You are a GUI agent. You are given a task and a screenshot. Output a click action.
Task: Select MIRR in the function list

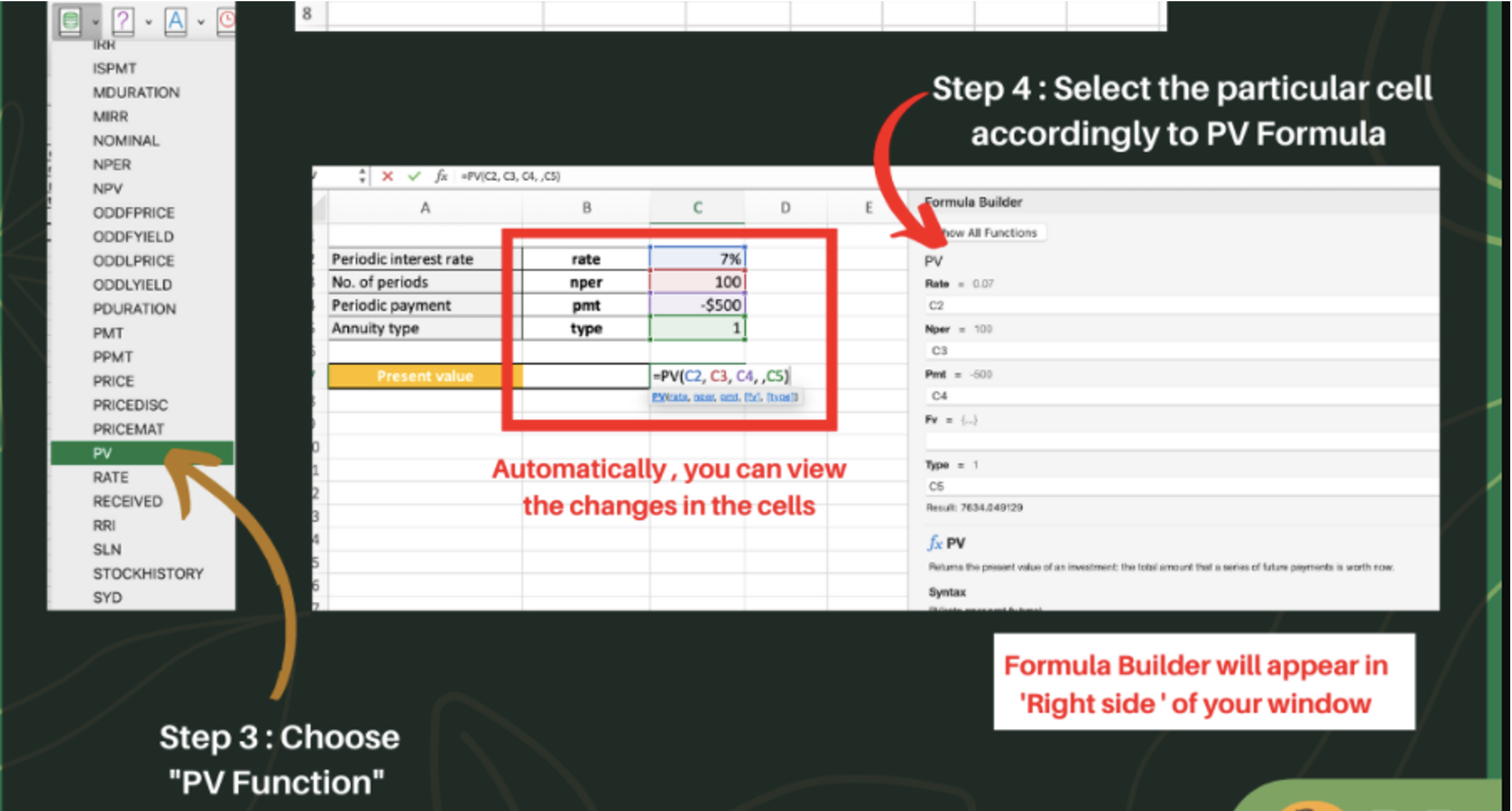(110, 116)
